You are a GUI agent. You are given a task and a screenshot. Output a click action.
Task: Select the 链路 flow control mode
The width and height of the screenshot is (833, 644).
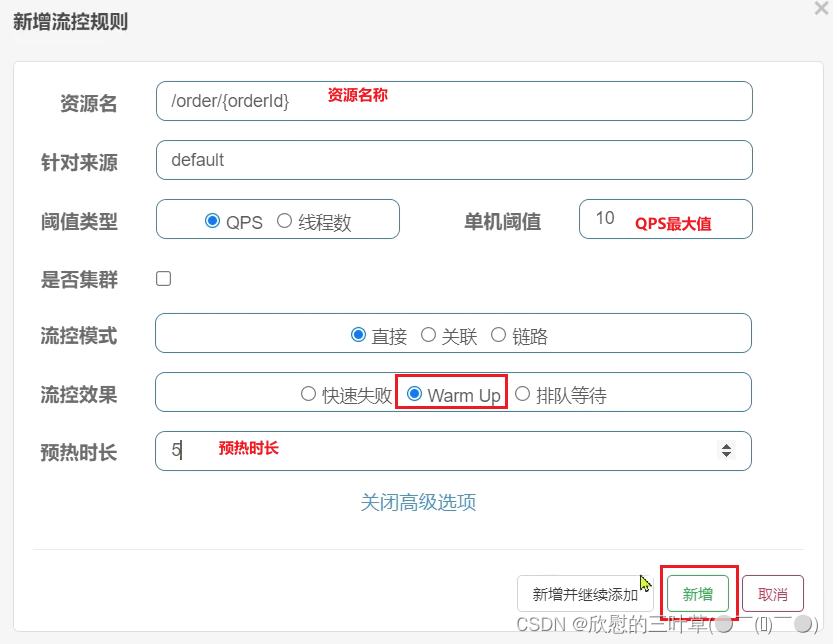tap(498, 334)
